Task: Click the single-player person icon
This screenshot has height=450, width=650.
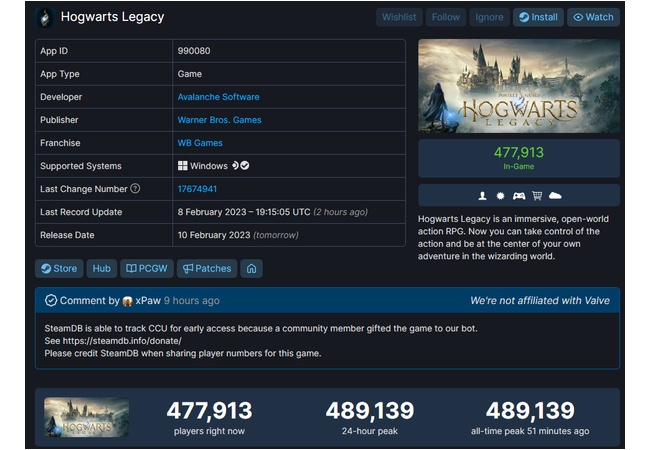Action: (x=482, y=196)
